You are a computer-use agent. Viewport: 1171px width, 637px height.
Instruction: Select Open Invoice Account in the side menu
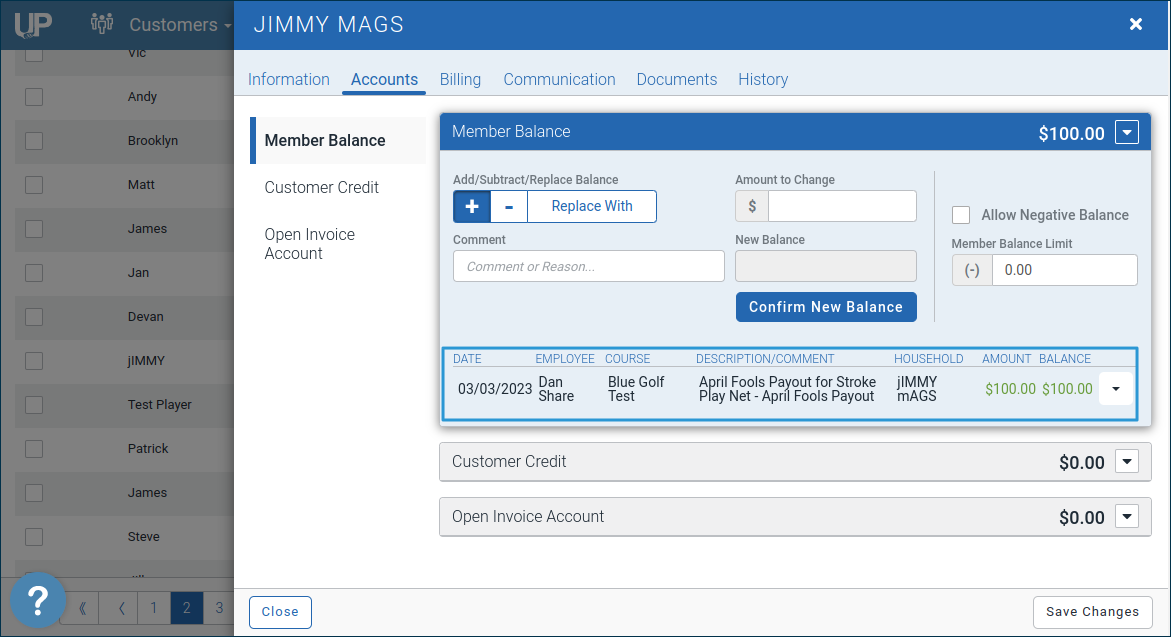309,244
